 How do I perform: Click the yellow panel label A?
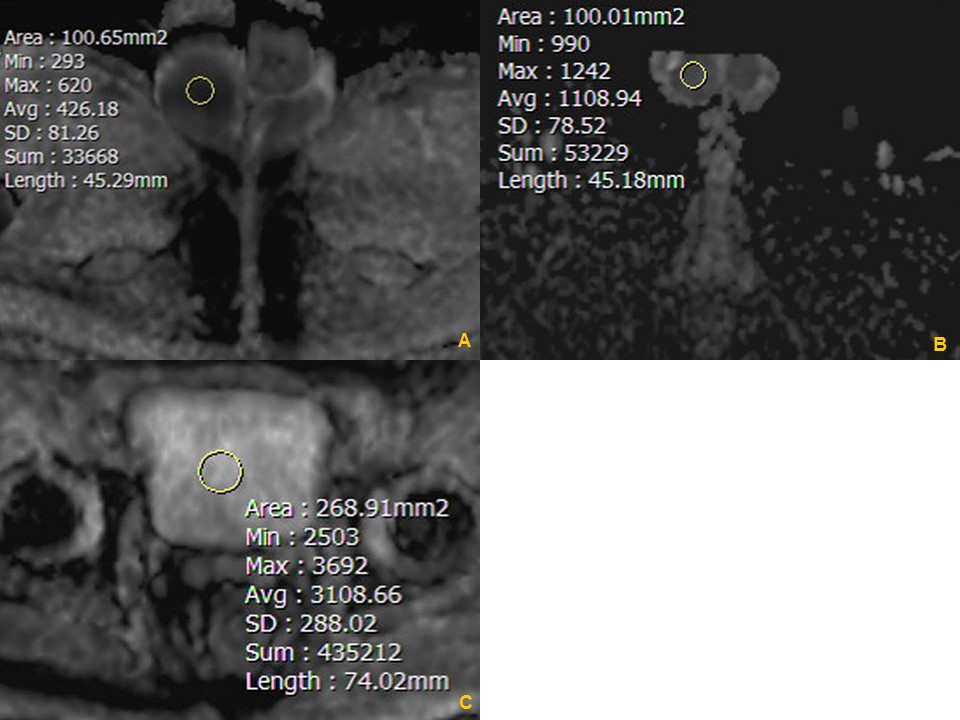[x=463, y=342]
